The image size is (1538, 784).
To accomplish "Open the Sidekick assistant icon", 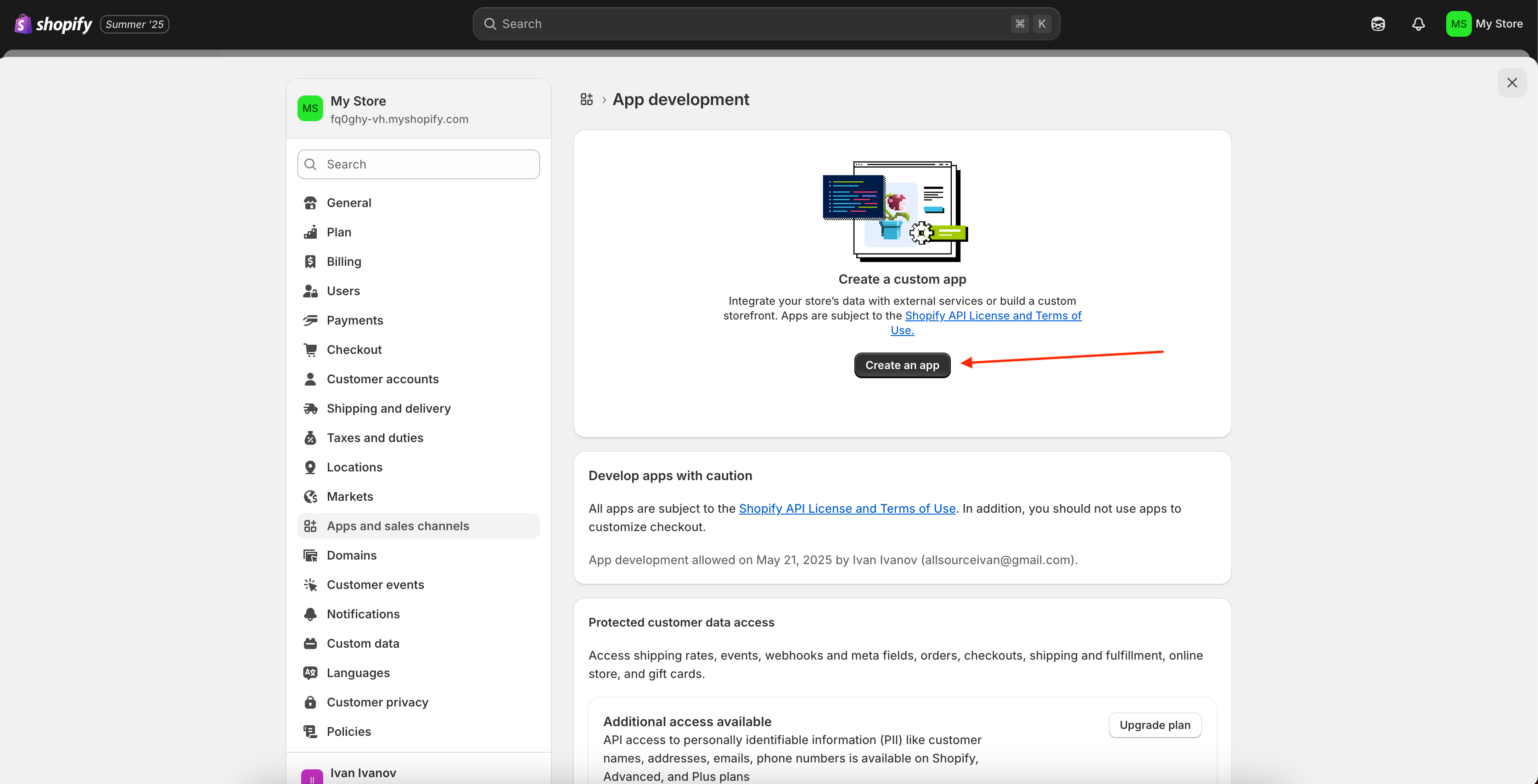I will tap(1377, 24).
